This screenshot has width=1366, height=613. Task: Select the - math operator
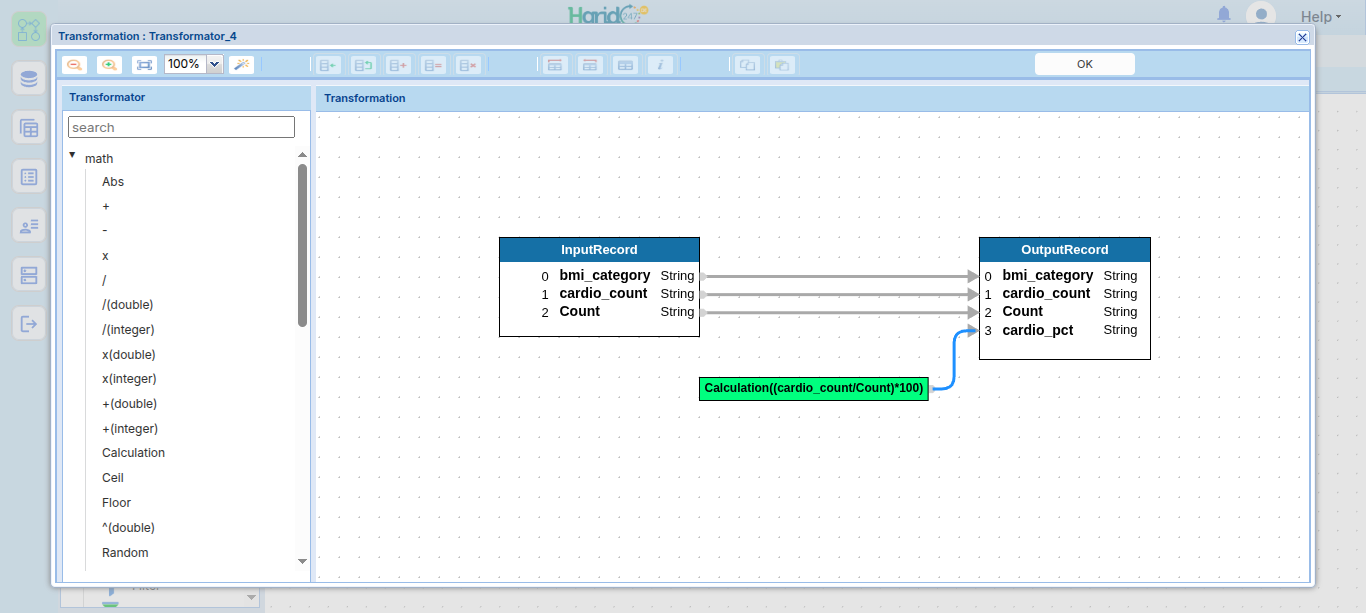point(105,231)
